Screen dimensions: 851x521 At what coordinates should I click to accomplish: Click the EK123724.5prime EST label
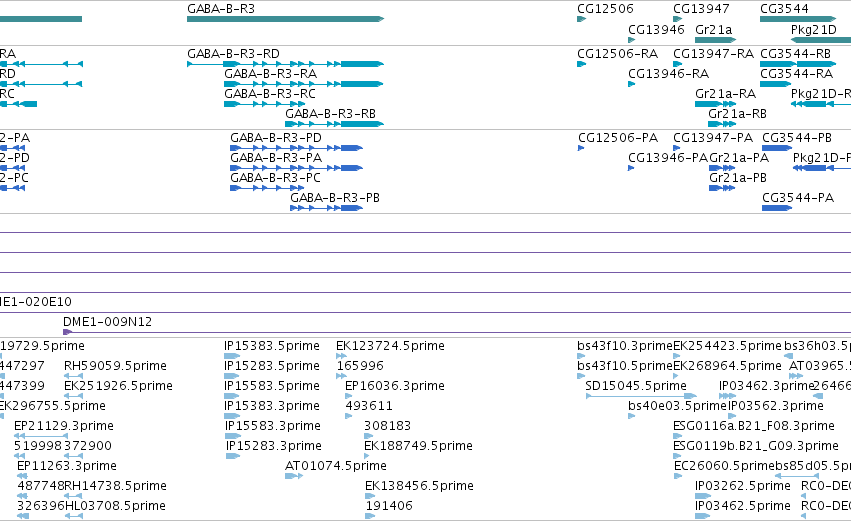click(x=390, y=346)
